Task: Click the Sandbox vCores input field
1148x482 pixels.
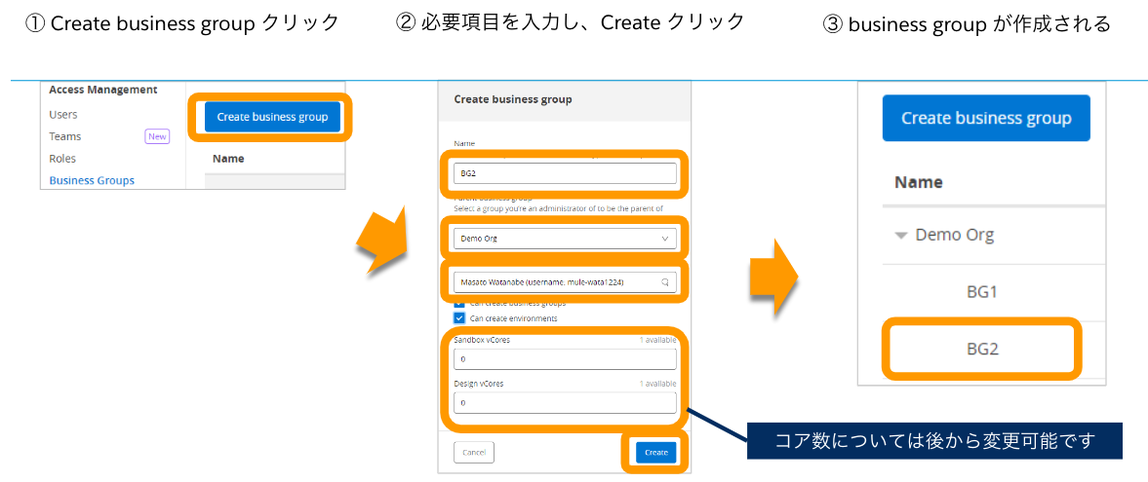Action: pos(564,360)
